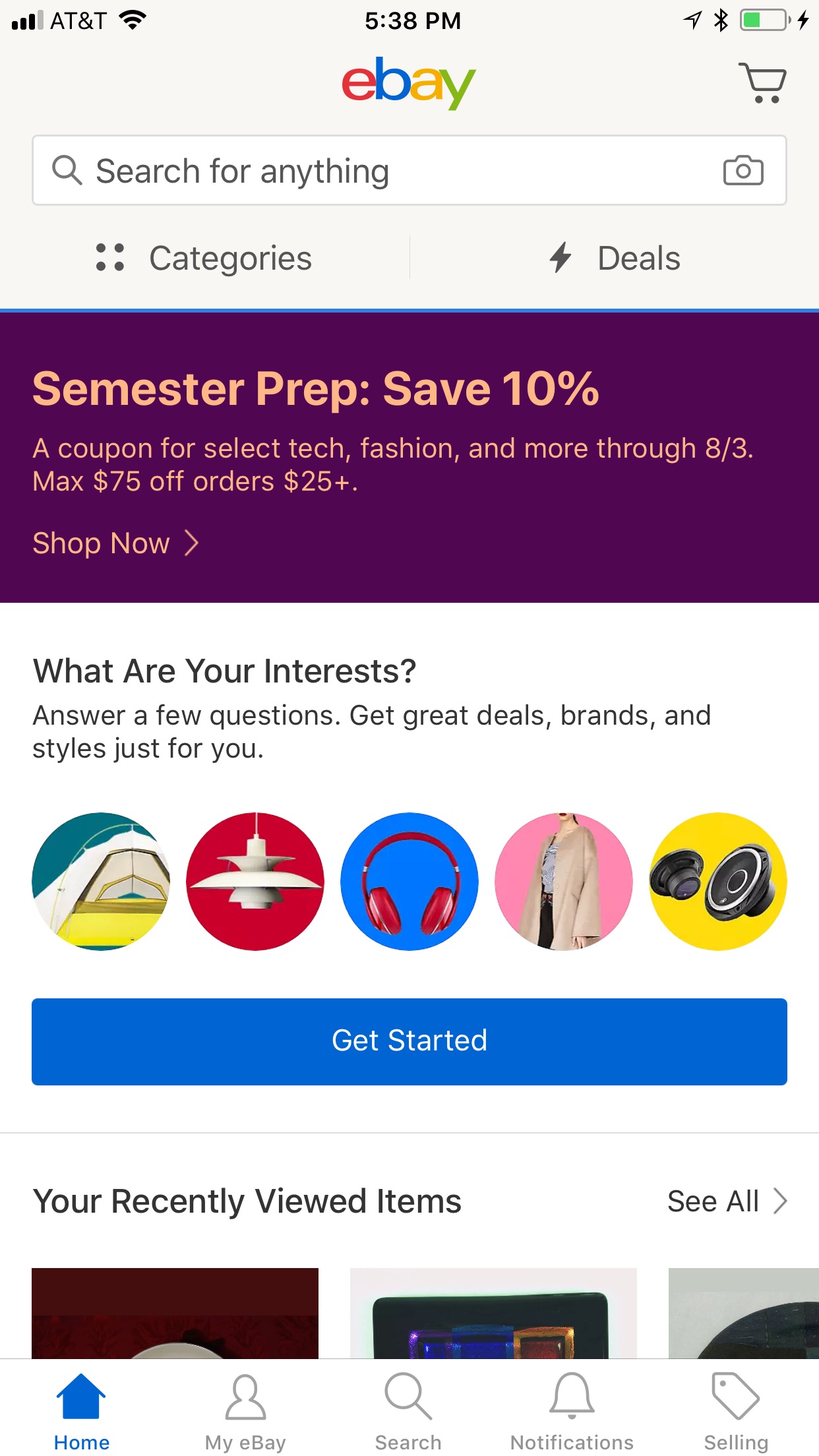Choose the tent camping interest circle
Image resolution: width=819 pixels, height=1456 pixels.
pyautogui.click(x=101, y=881)
